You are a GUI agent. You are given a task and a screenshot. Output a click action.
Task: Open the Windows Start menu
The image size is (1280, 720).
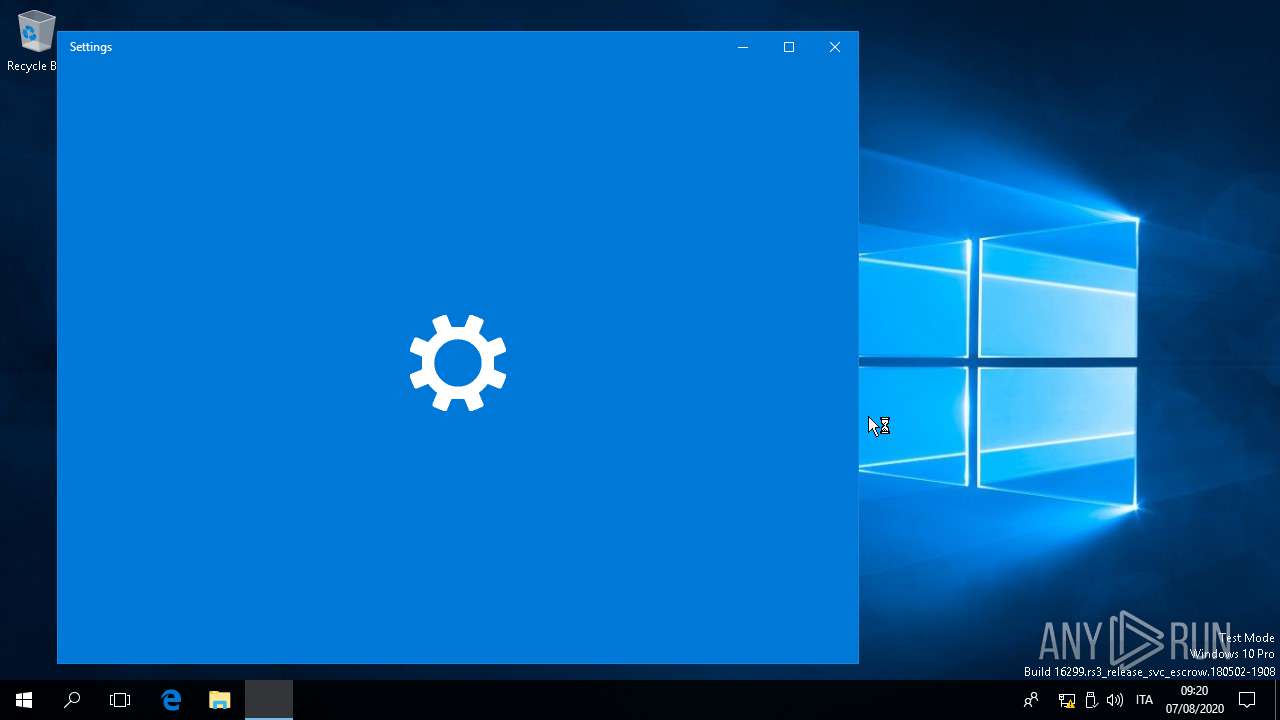[x=24, y=700]
